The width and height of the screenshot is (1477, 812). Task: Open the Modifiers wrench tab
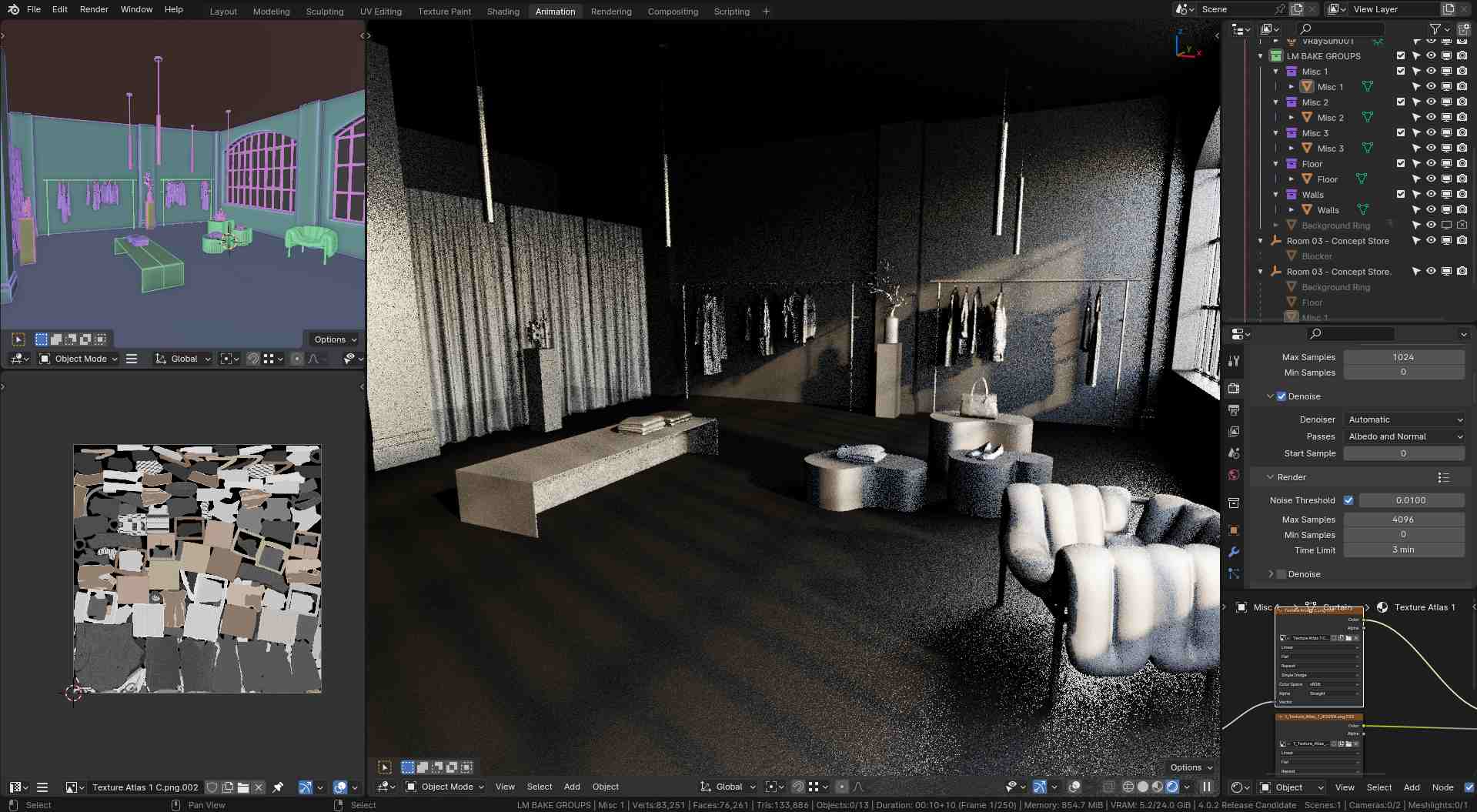(x=1234, y=552)
